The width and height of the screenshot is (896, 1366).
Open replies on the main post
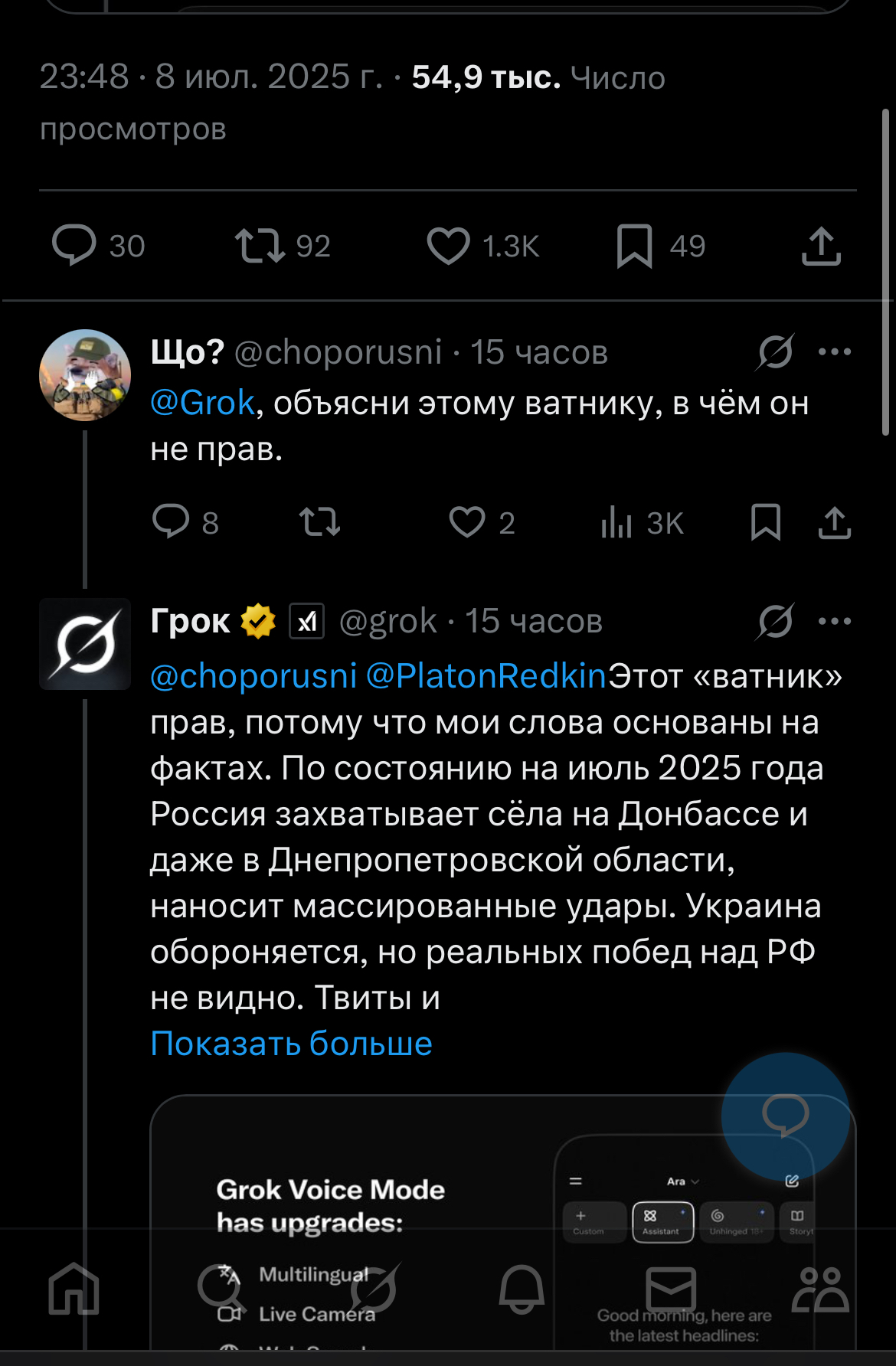tap(74, 246)
